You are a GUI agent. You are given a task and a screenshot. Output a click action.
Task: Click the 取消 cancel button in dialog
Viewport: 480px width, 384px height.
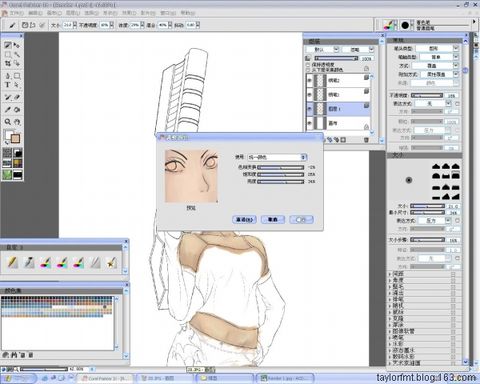(273, 219)
